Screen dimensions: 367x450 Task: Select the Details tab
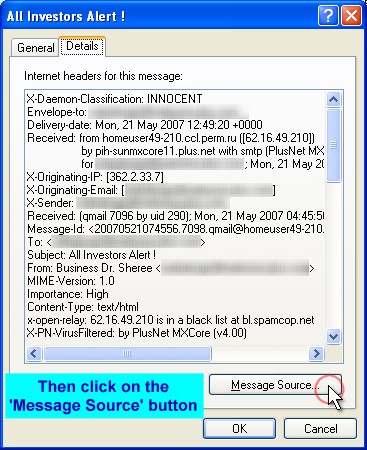82,46
